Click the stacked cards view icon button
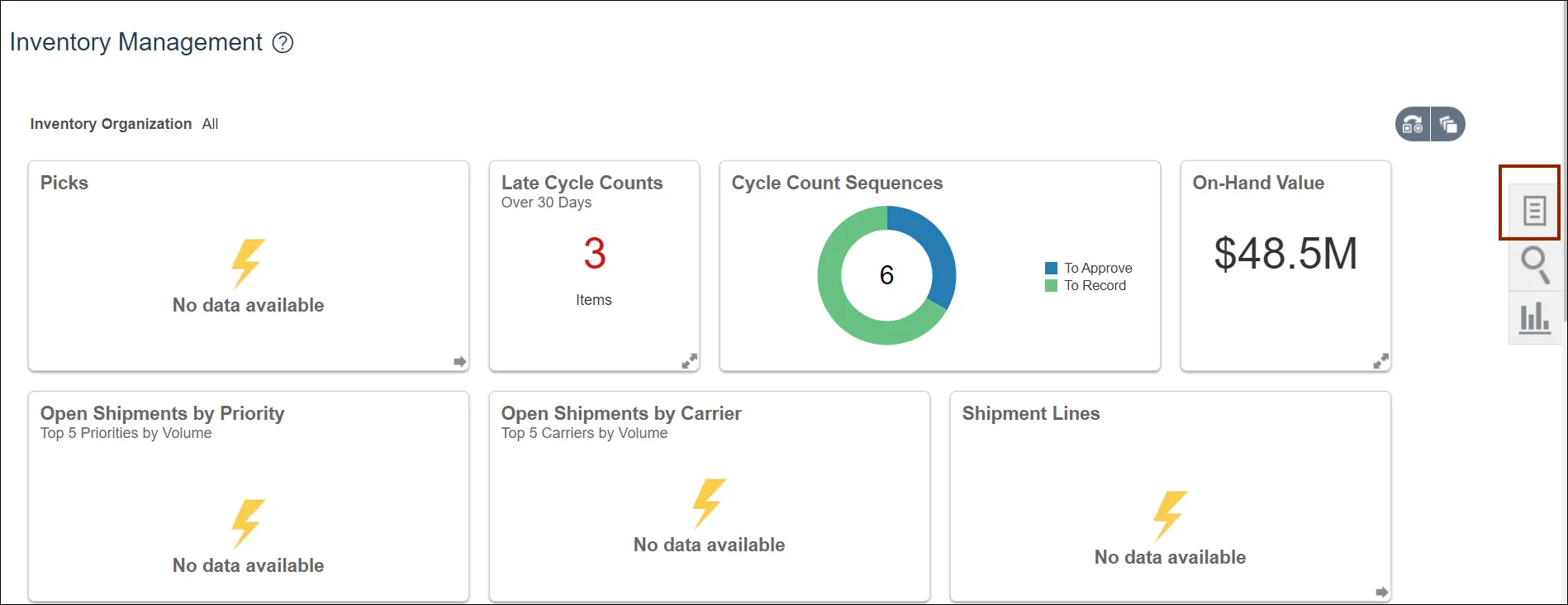This screenshot has width=1568, height=605. point(1448,125)
